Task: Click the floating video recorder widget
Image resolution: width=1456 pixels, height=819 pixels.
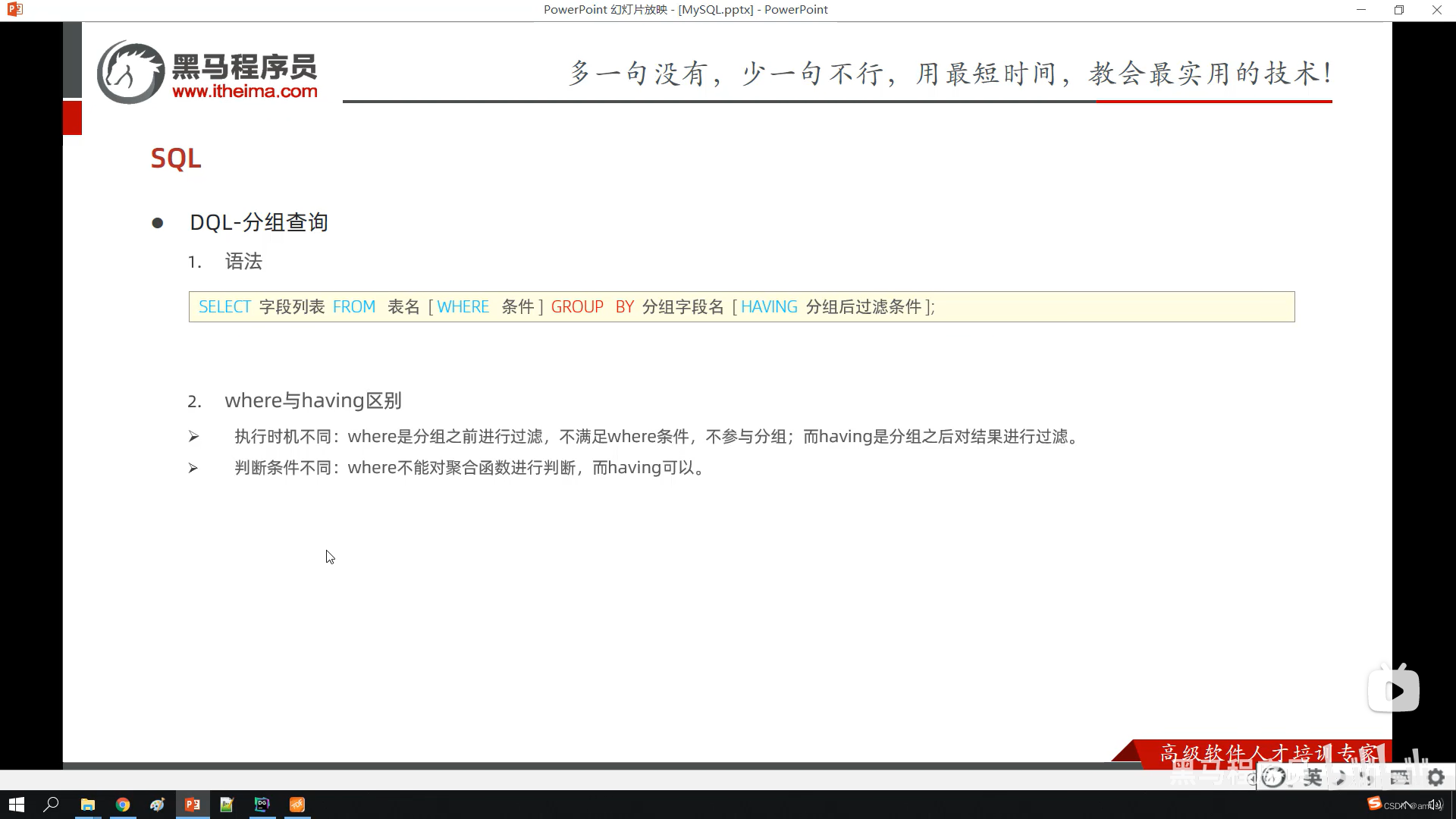Action: (x=1392, y=688)
